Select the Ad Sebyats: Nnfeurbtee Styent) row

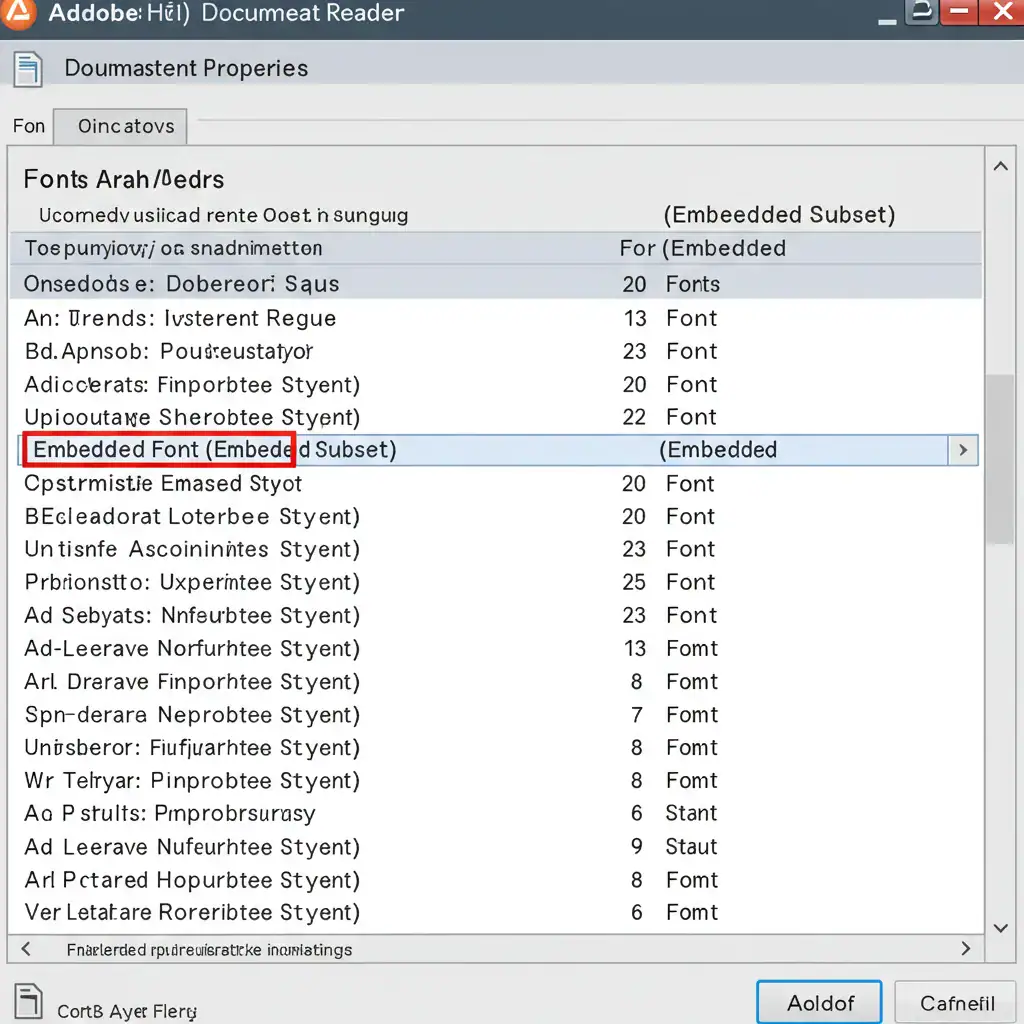(496, 615)
